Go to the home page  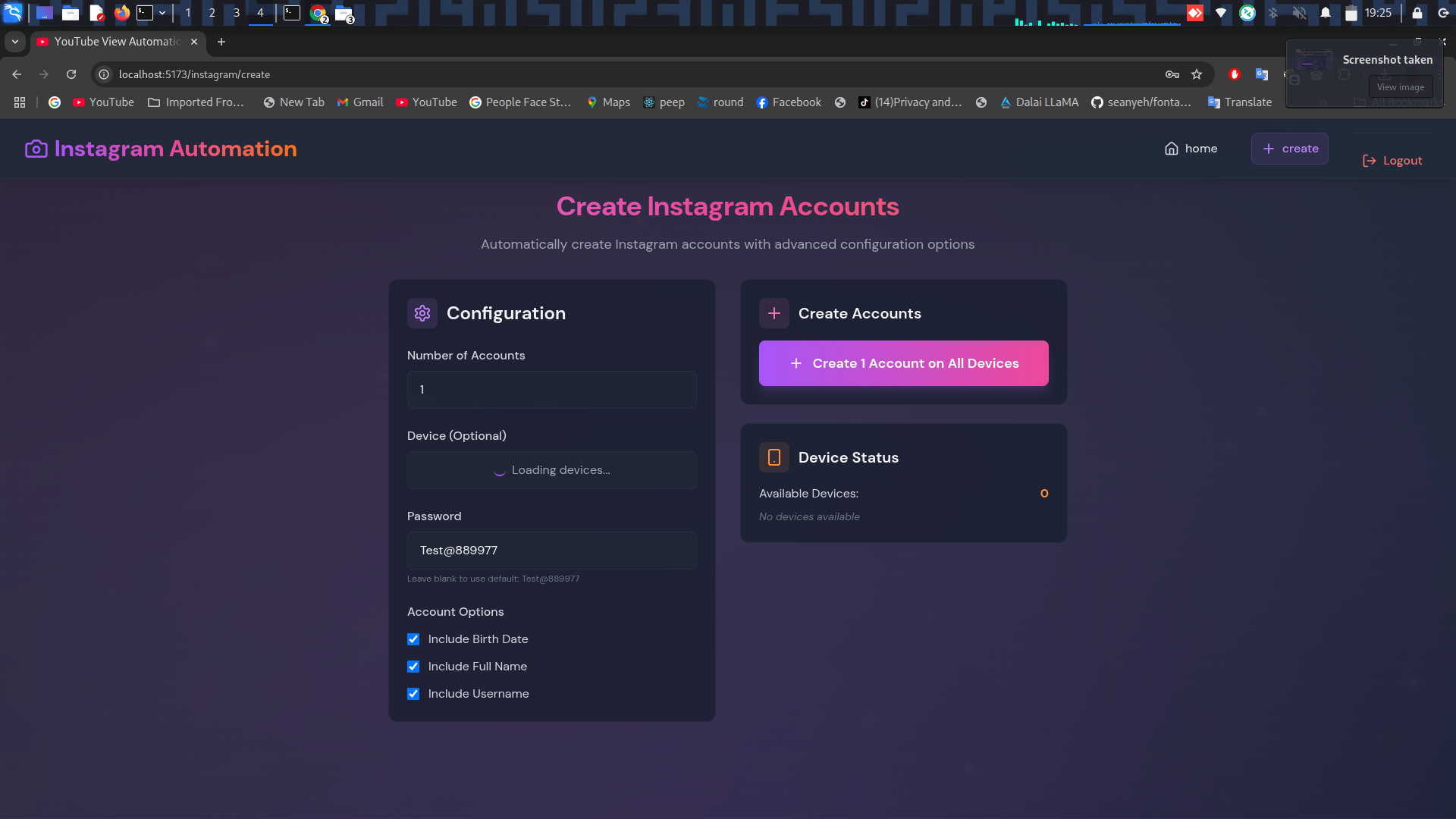pyautogui.click(x=1191, y=149)
